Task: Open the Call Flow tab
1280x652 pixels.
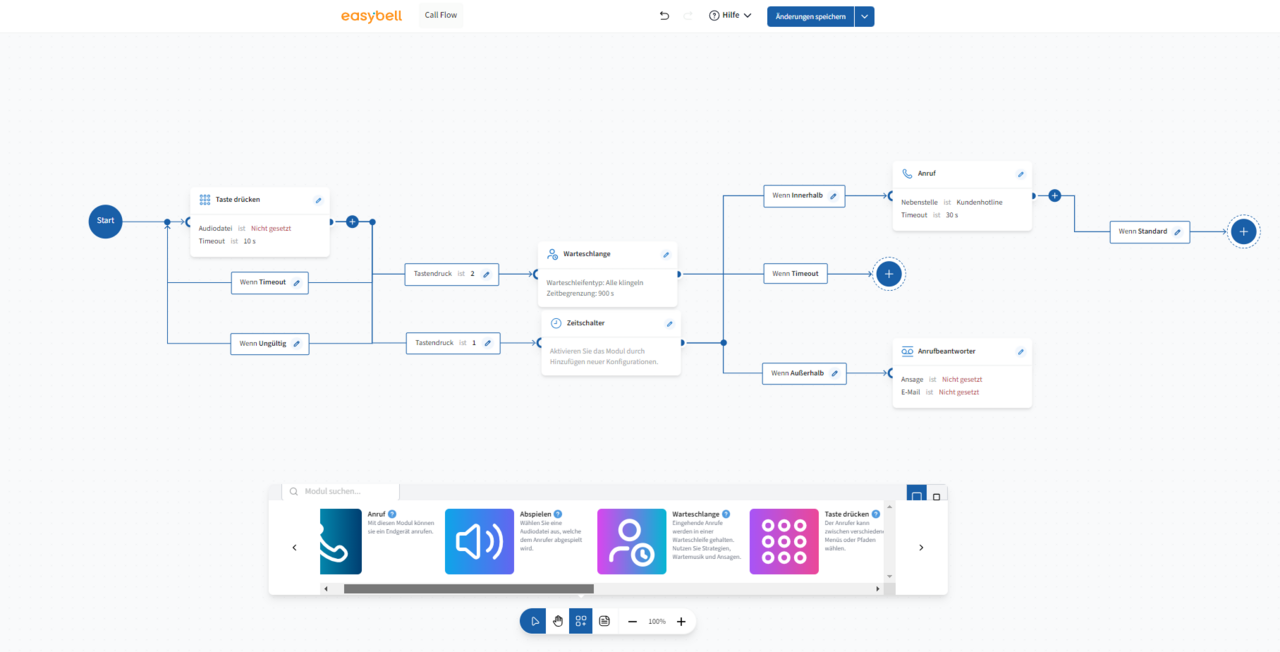Action: [x=441, y=15]
